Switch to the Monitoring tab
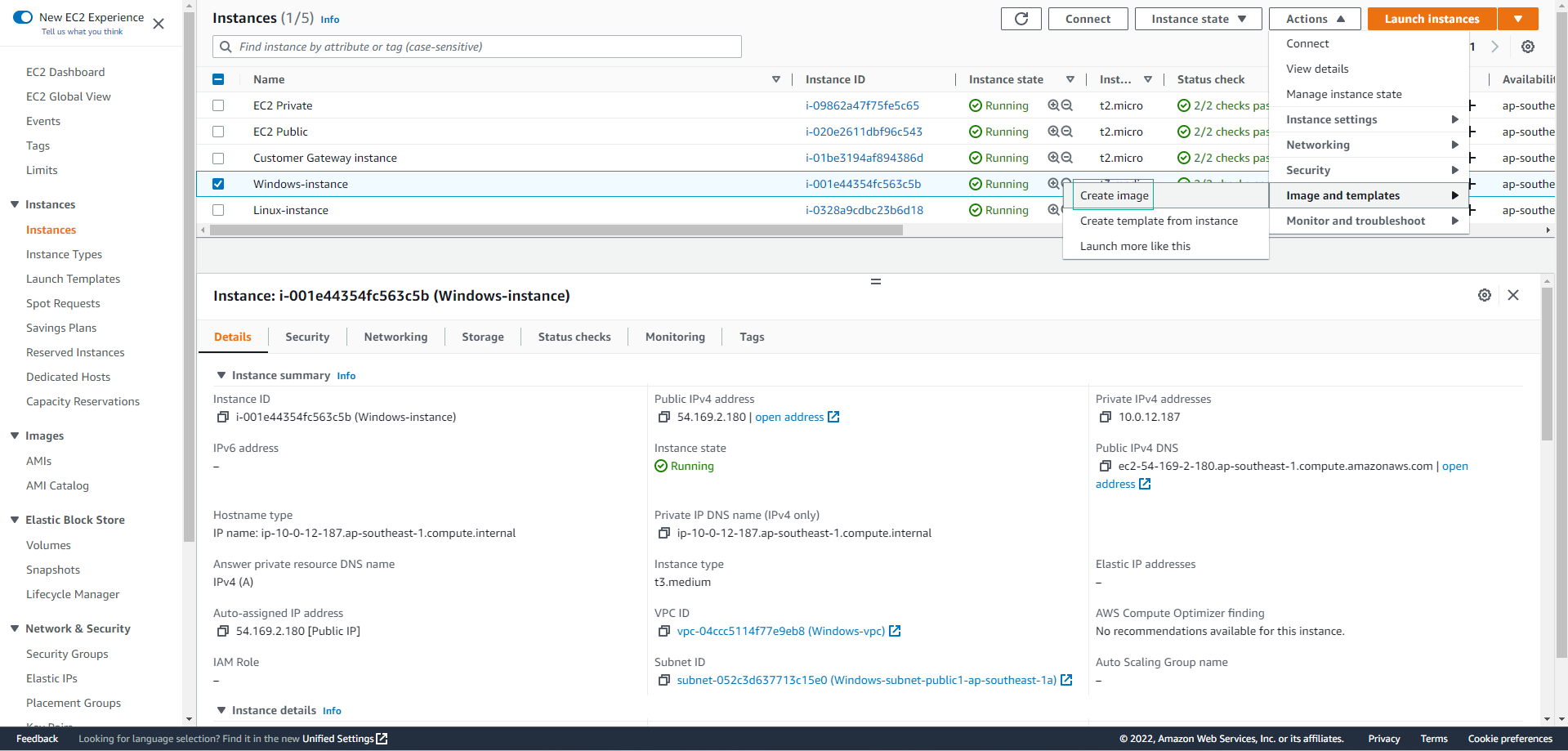The image size is (1568, 751). tap(674, 337)
